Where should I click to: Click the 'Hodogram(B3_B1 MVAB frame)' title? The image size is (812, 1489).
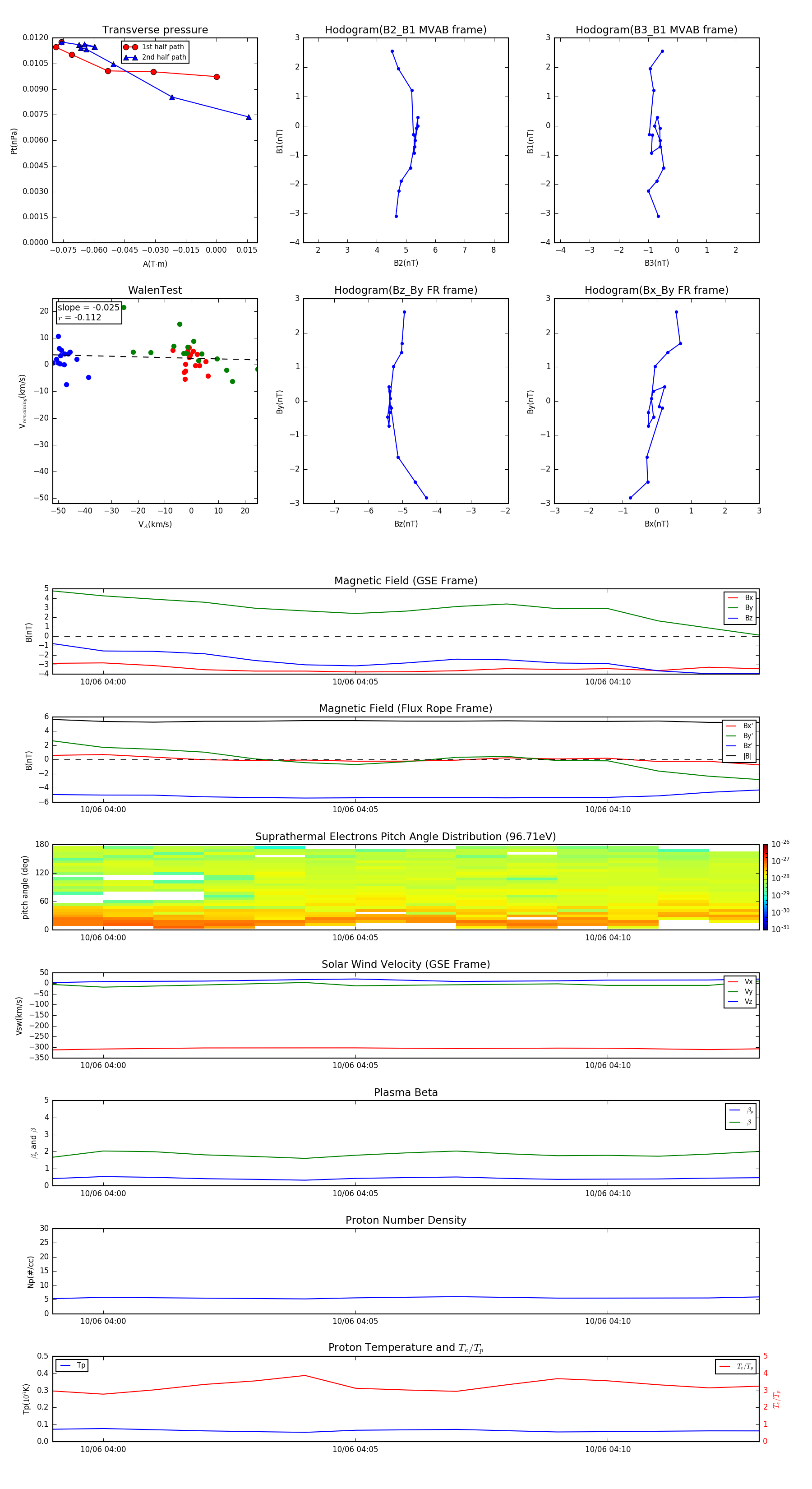point(656,30)
